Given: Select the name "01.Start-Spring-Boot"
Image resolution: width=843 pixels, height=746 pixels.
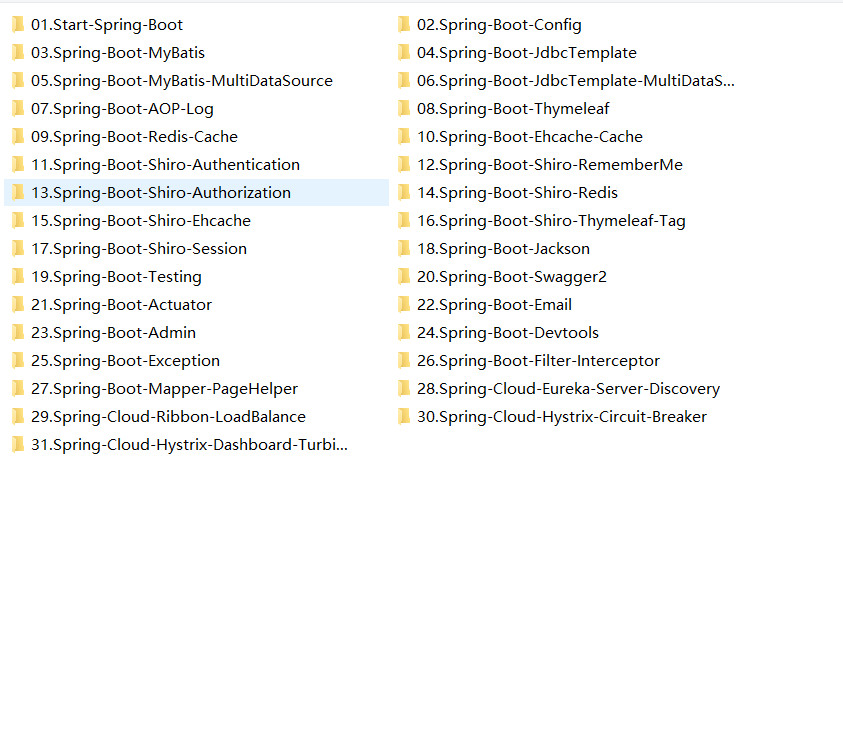Looking at the screenshot, I should (x=107, y=25).
